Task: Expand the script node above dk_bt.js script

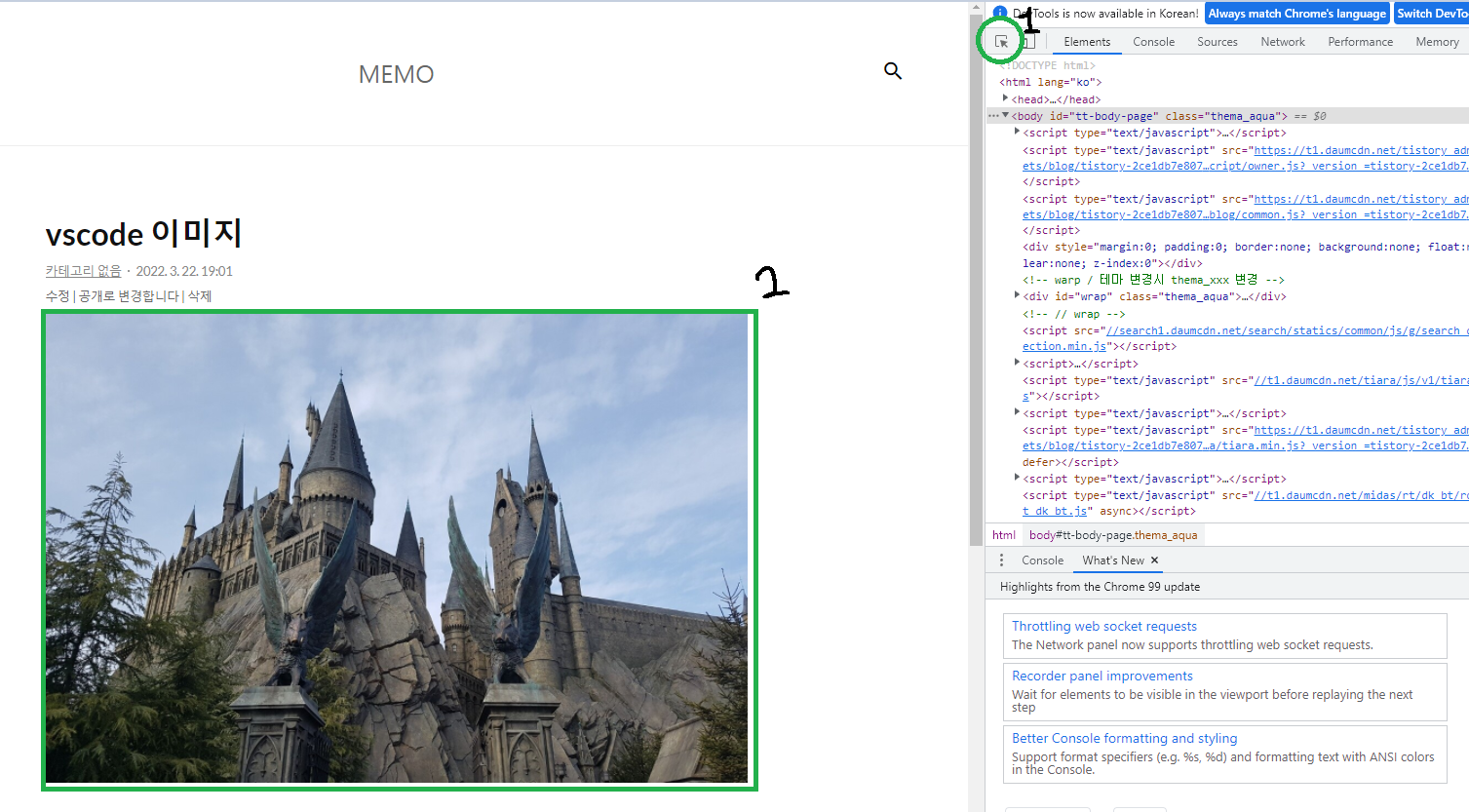Action: [x=1017, y=478]
